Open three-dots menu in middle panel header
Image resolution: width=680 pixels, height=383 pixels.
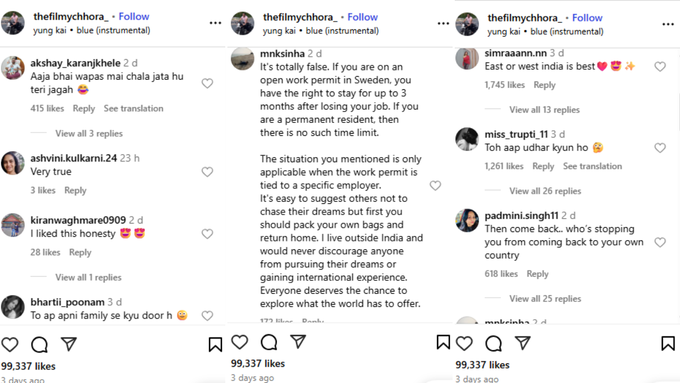point(443,23)
